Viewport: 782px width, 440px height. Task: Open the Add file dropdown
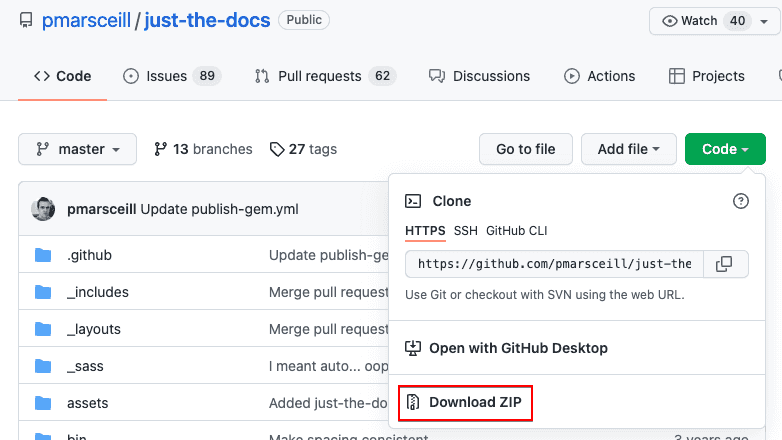tap(628, 149)
